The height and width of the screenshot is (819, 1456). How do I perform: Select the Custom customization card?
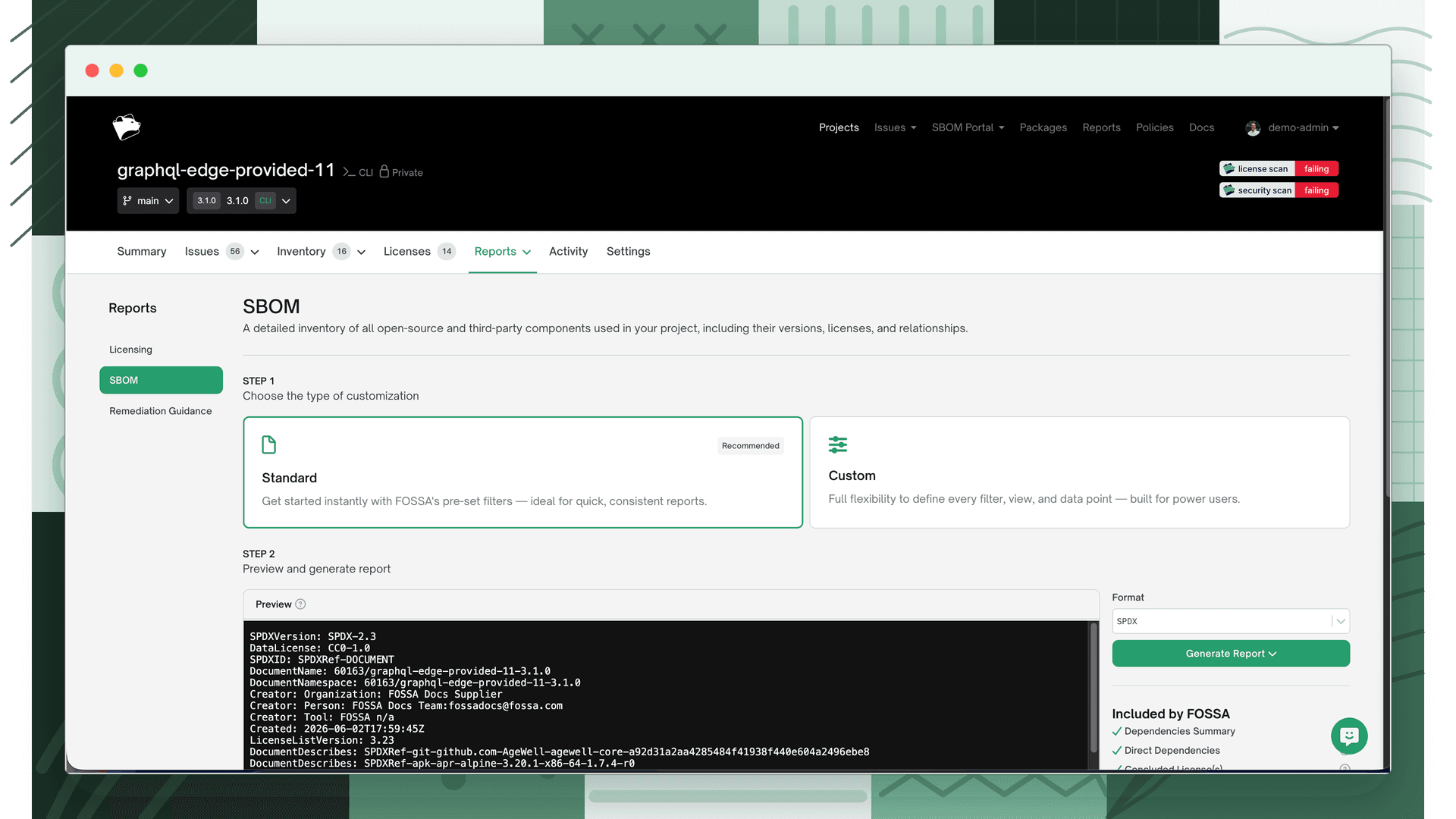(1079, 472)
